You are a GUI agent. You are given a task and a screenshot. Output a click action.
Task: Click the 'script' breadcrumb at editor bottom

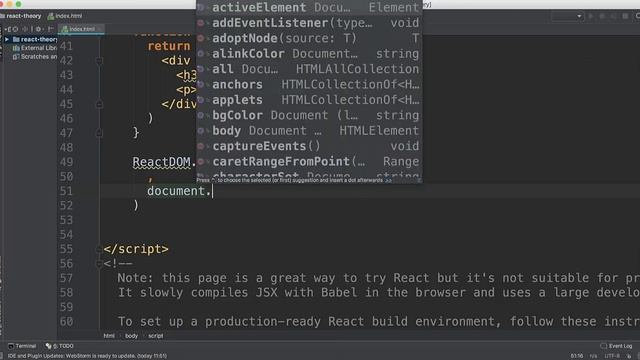[x=156, y=336]
